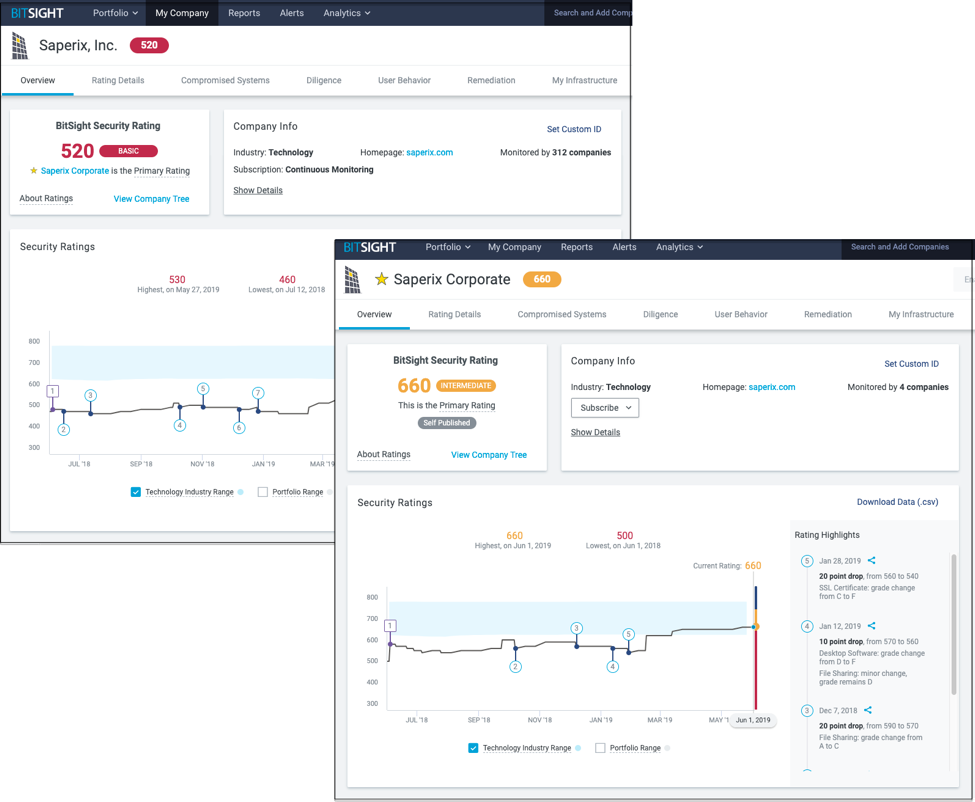This screenshot has width=975, height=802.
Task: Click event marker 5 on the security ratings chart
Action: click(628, 634)
